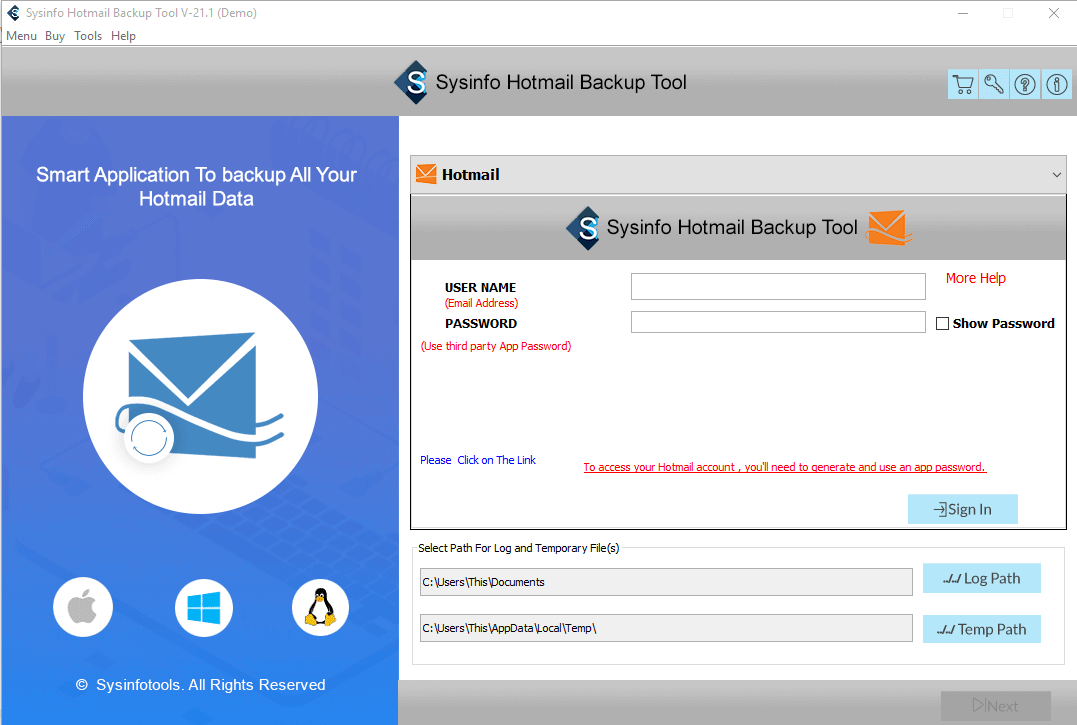
Task: Open the purchase shopping cart icon
Action: click(962, 84)
